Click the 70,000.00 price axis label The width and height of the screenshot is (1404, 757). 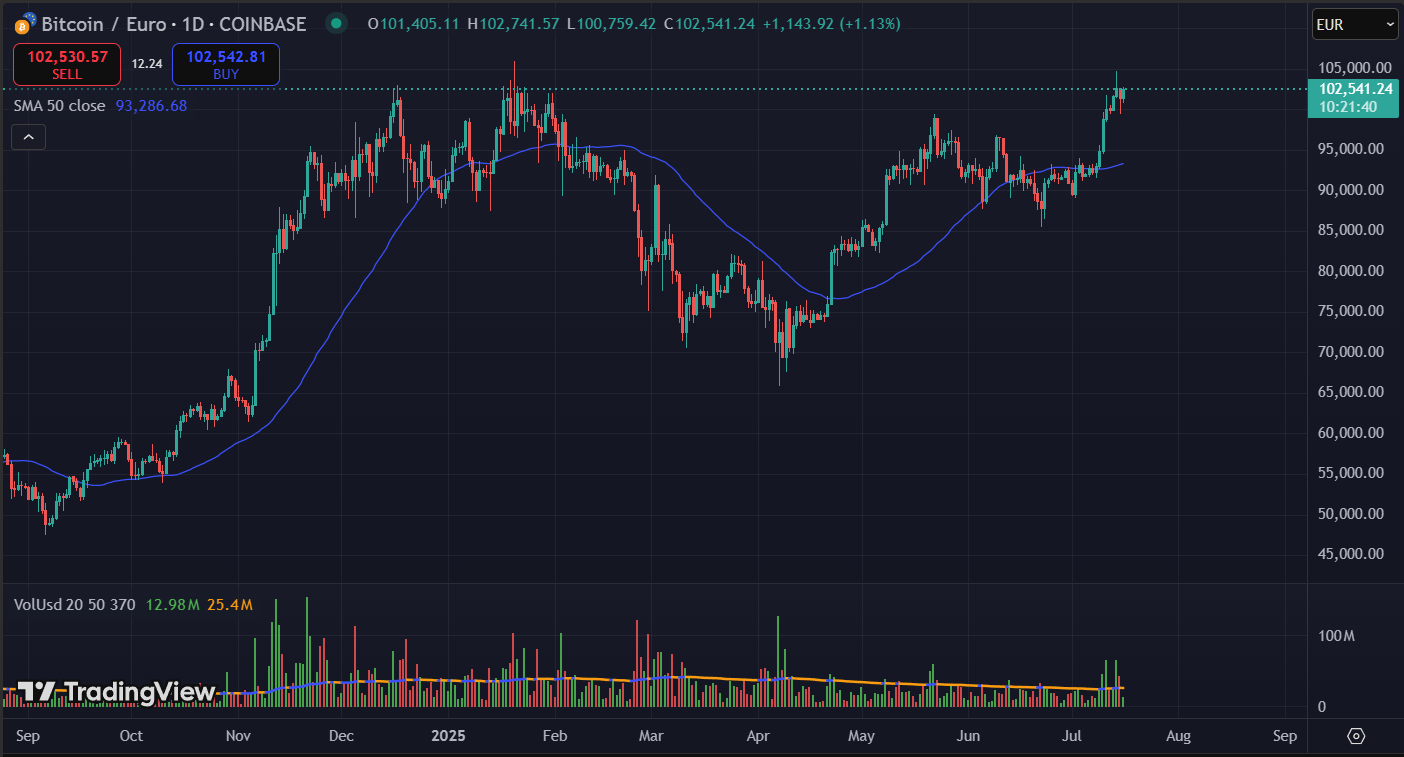(1351, 352)
